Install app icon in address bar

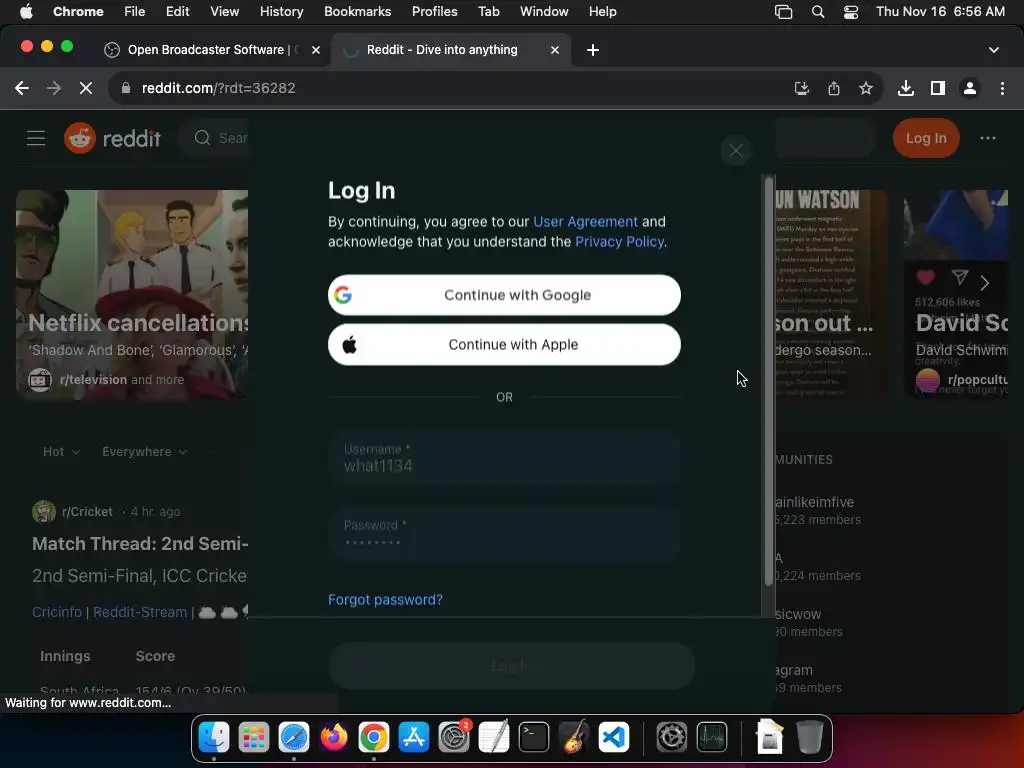pos(801,88)
